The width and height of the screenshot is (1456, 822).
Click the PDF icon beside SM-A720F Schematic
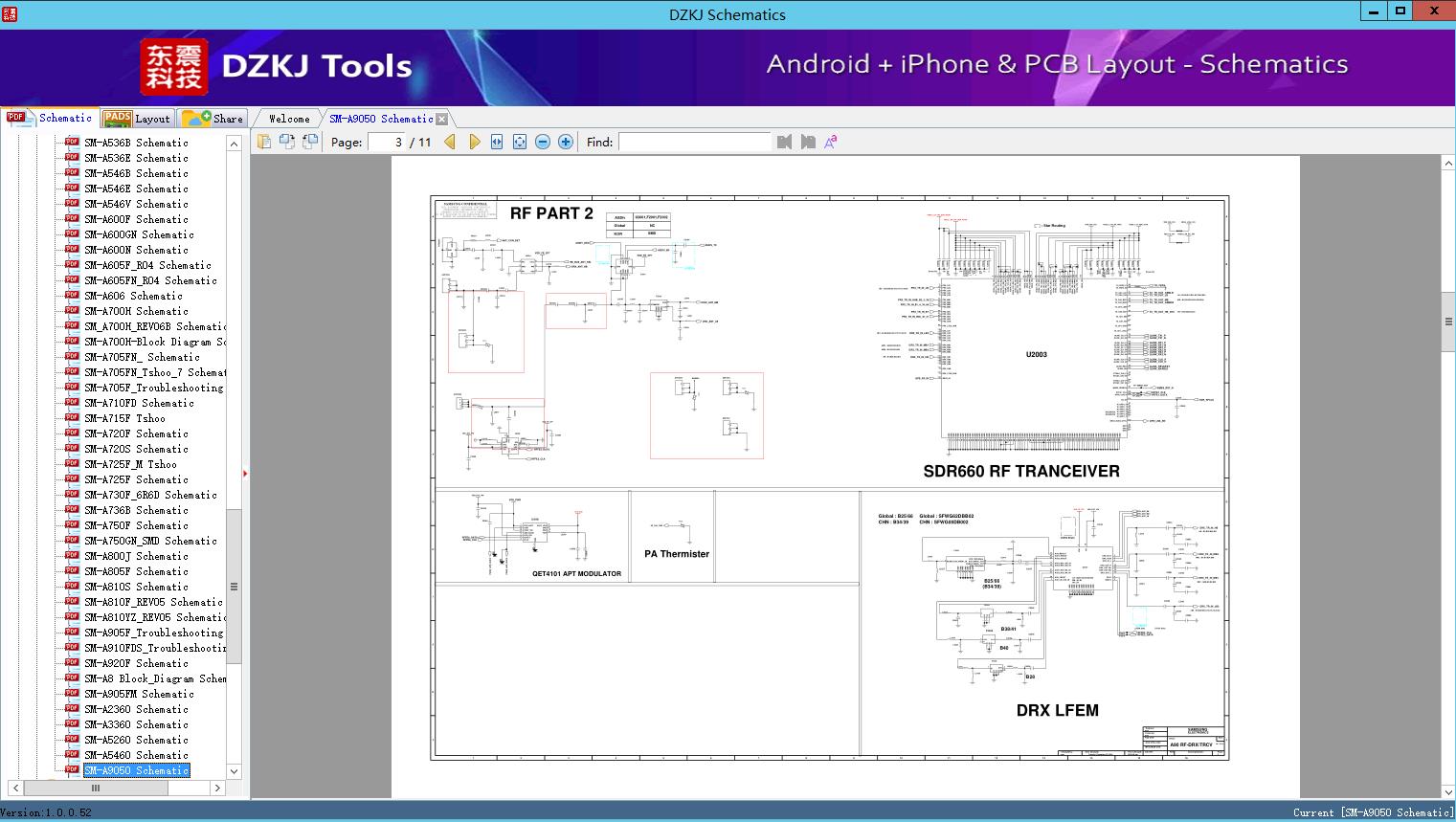[x=72, y=433]
